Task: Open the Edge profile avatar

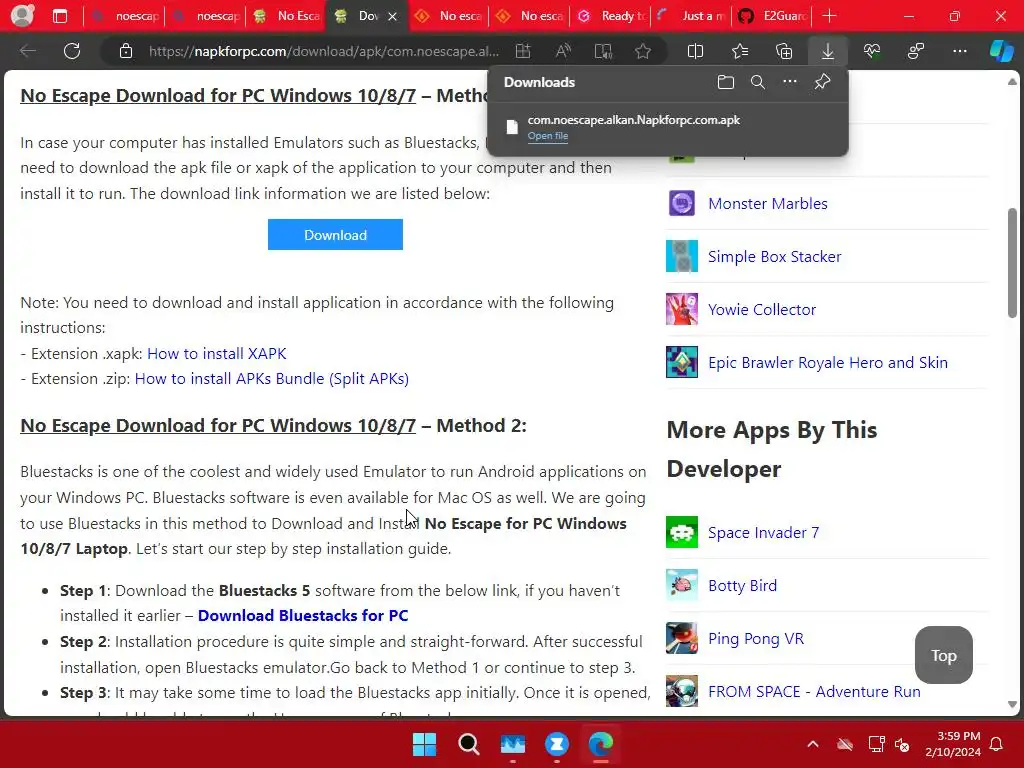Action: point(22,16)
